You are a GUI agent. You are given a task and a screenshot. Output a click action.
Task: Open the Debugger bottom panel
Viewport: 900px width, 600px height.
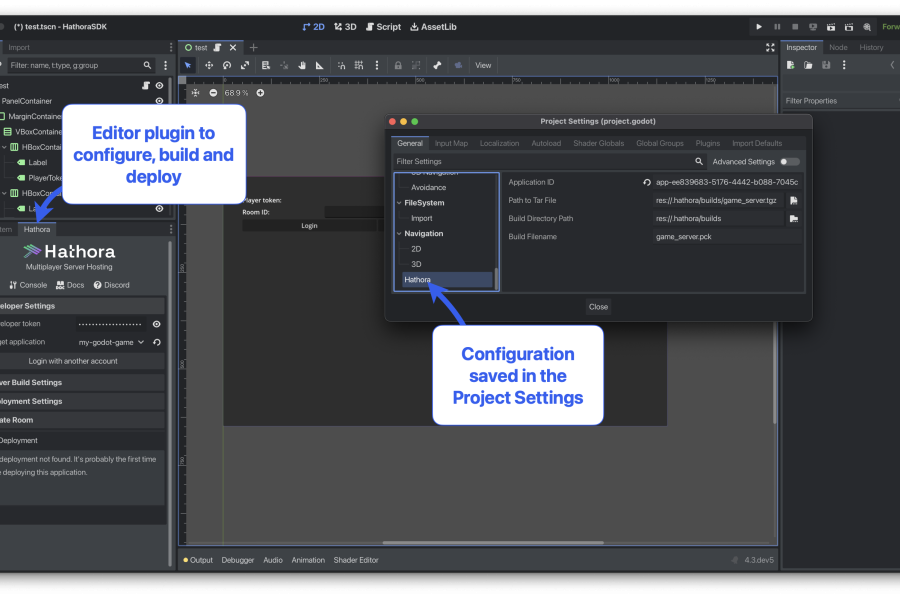(x=238, y=560)
